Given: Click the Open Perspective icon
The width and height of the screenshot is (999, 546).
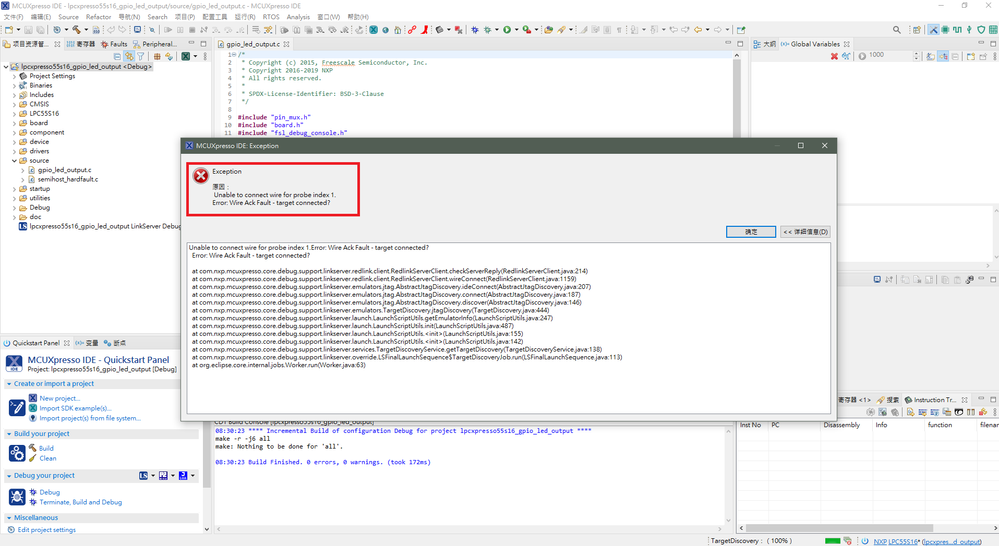Looking at the screenshot, I should (917, 29).
